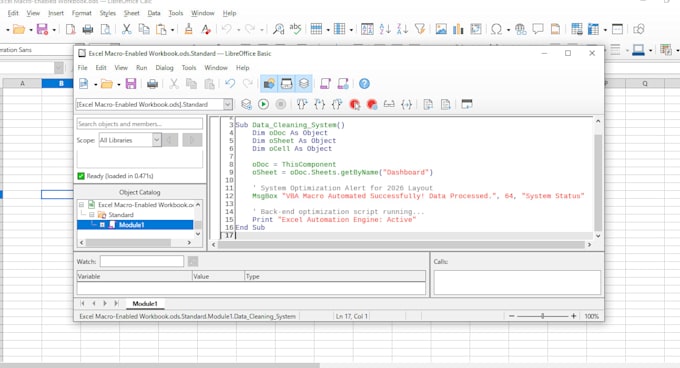Open the File menu in Basic IDE
Viewport: 680px width, 368px height.
[82, 68]
